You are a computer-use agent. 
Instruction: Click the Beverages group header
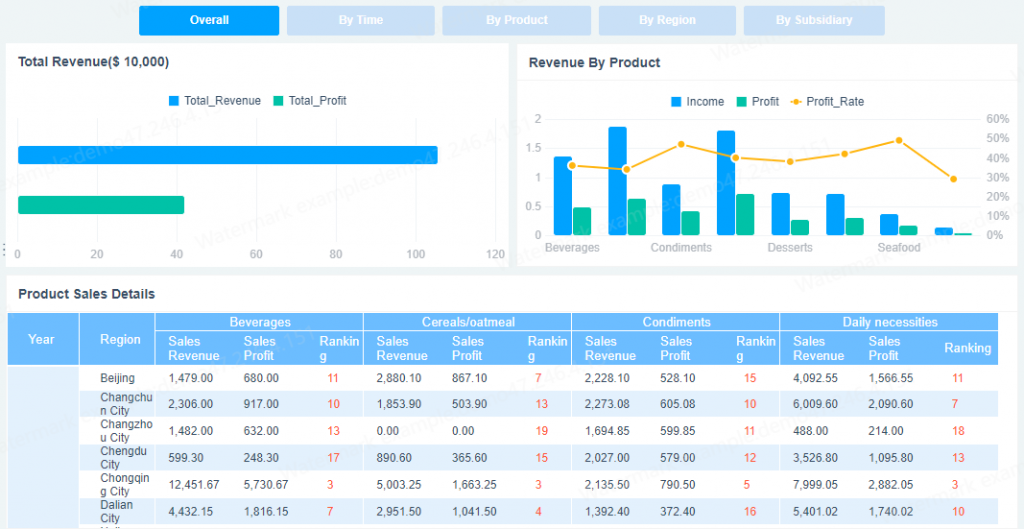[259, 322]
